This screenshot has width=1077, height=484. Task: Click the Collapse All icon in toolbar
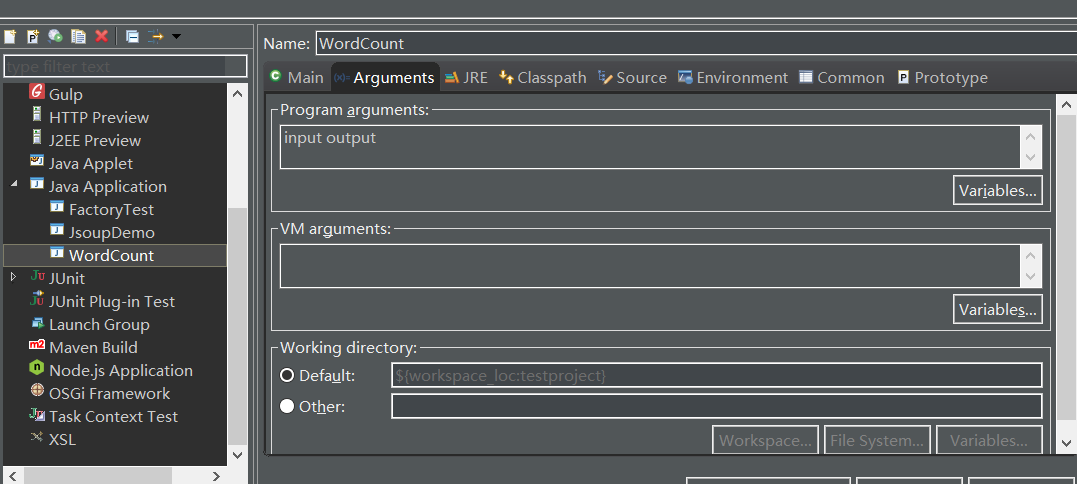pyautogui.click(x=132, y=36)
